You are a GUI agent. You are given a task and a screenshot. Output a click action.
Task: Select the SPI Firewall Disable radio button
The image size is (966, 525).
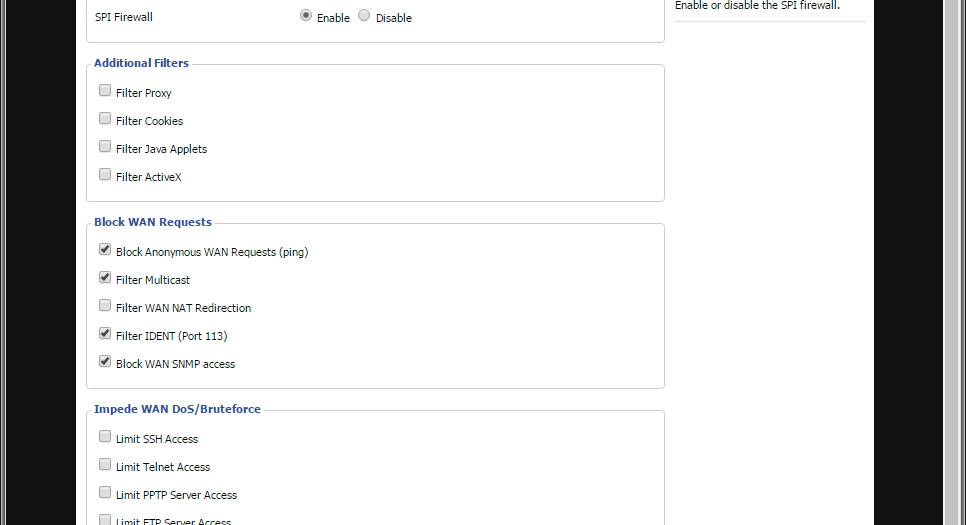pos(364,16)
